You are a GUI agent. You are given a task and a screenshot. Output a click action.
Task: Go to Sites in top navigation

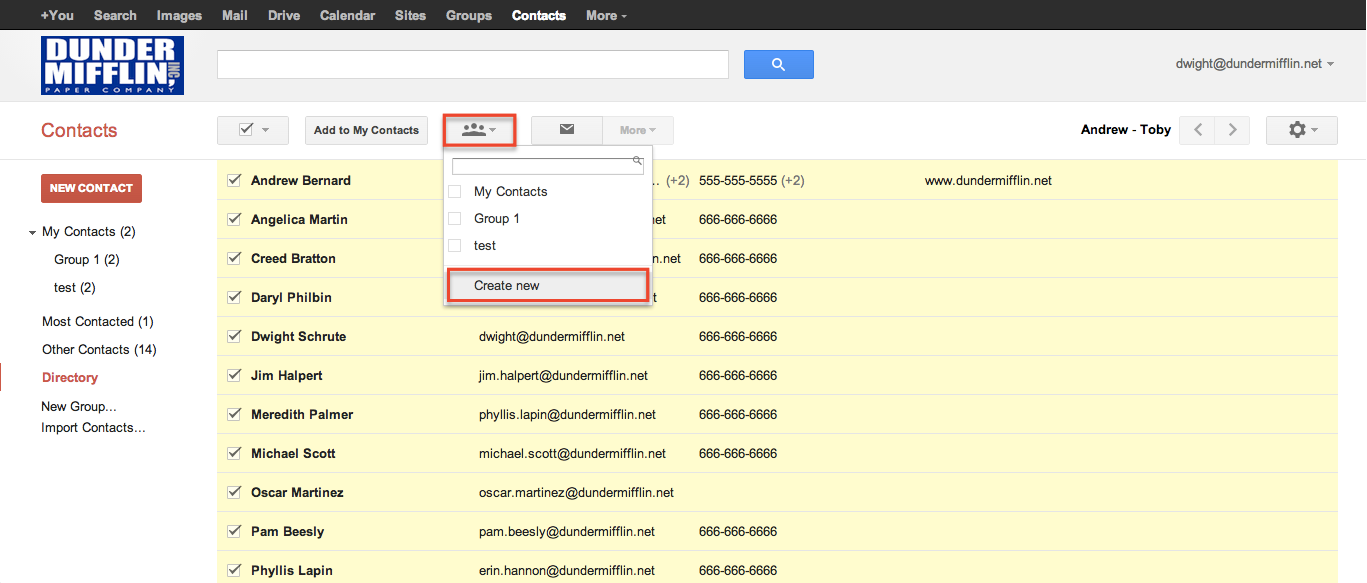point(410,15)
